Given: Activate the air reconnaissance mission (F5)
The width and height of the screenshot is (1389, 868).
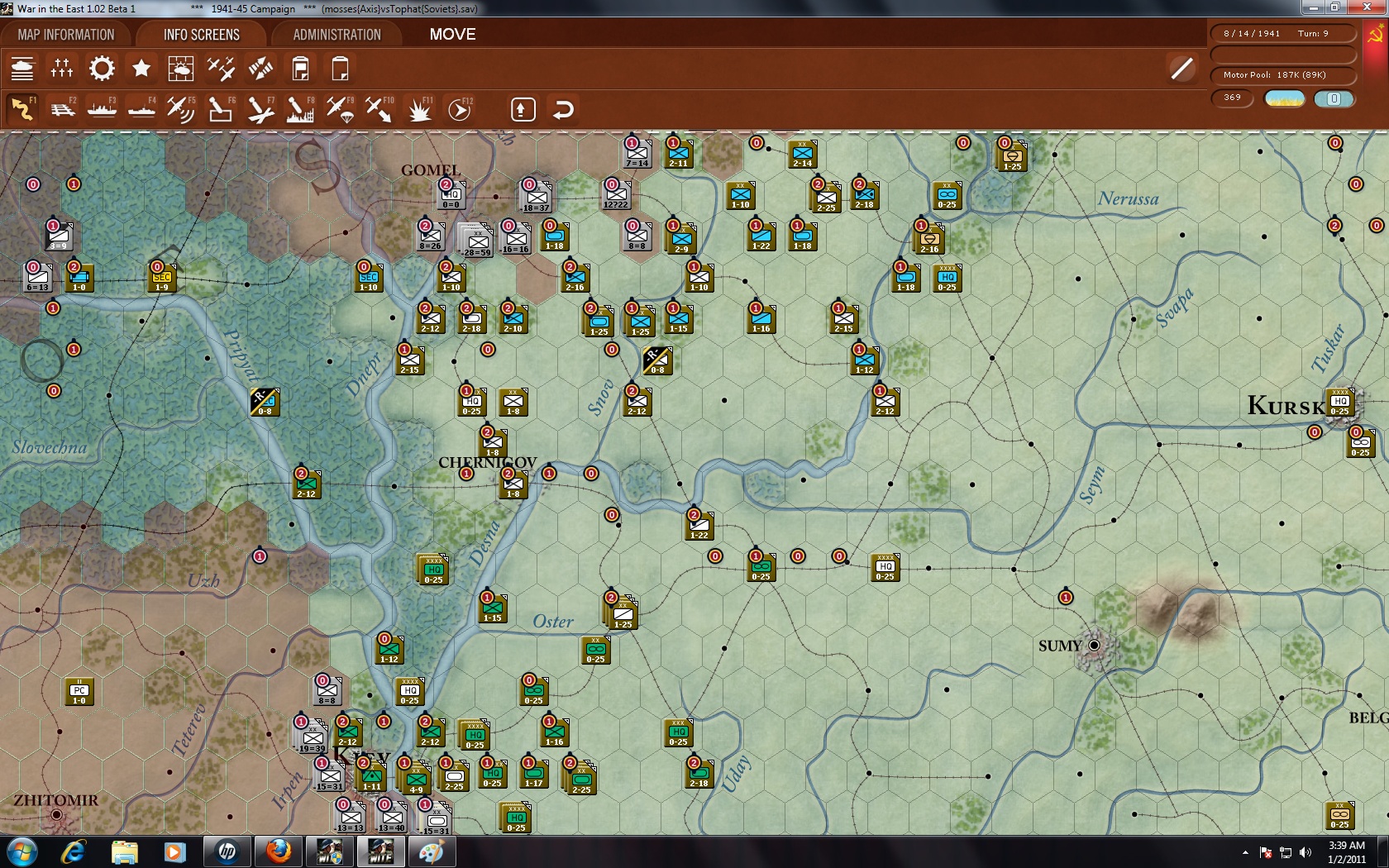Looking at the screenshot, I should pyautogui.click(x=181, y=108).
